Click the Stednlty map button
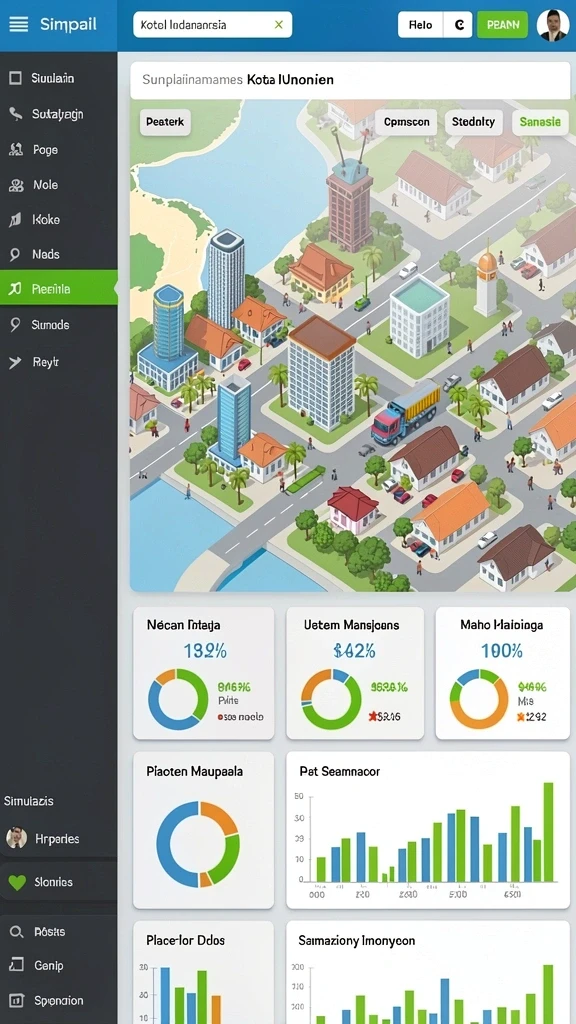 [473, 122]
